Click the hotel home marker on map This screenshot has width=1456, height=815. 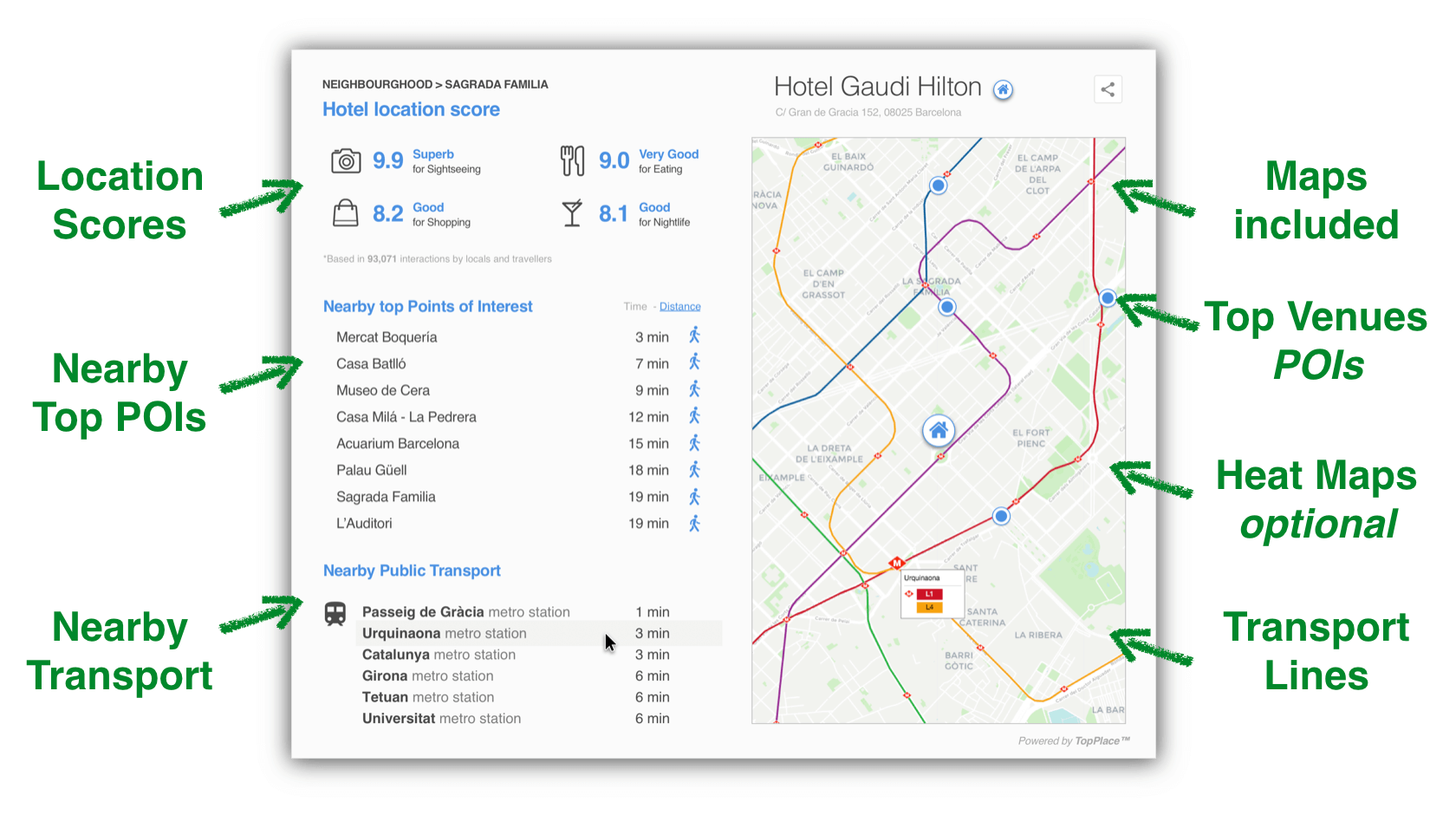click(x=939, y=431)
